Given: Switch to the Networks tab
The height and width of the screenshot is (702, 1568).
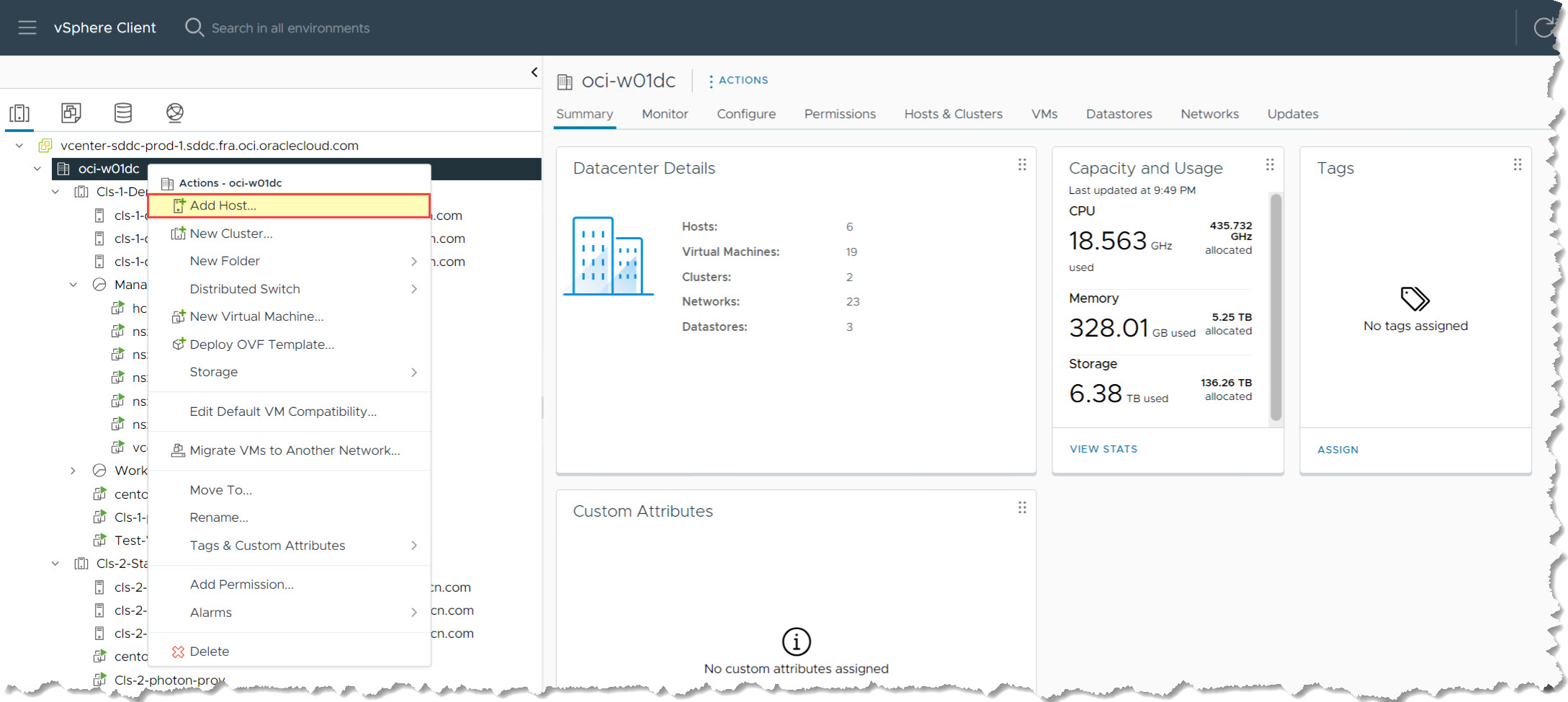Looking at the screenshot, I should click(x=1209, y=114).
